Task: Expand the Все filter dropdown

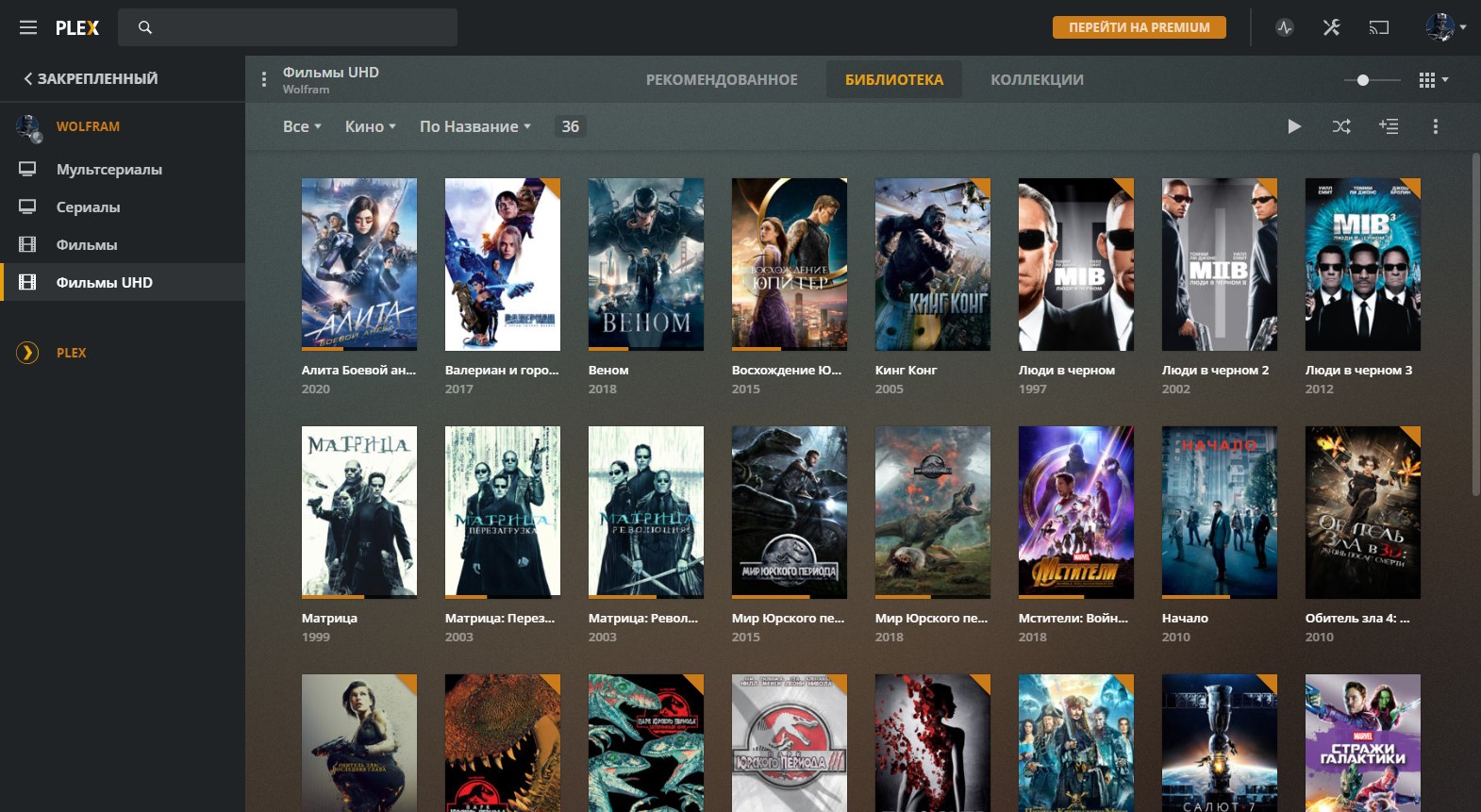Action: pyautogui.click(x=302, y=126)
